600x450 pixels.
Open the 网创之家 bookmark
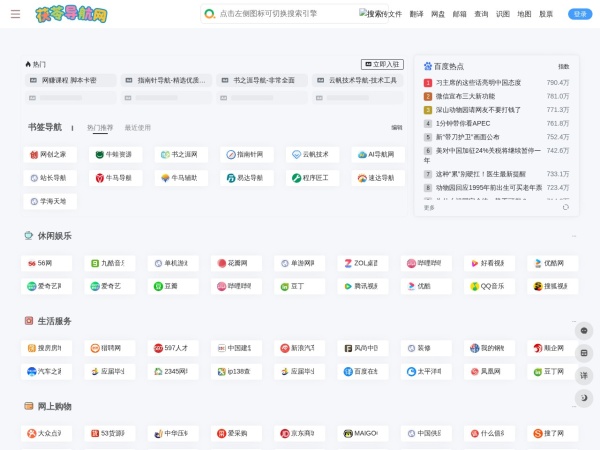pyautogui.click(x=50, y=155)
